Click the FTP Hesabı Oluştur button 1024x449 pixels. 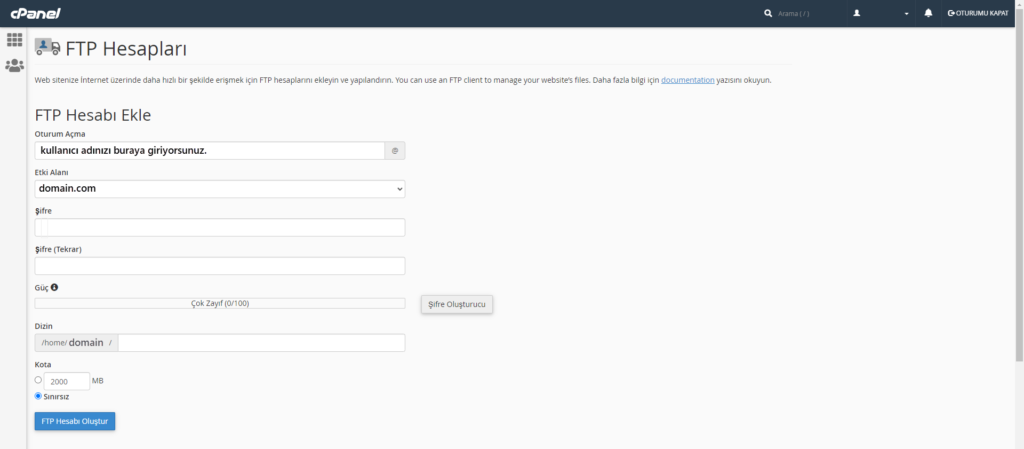pos(75,421)
